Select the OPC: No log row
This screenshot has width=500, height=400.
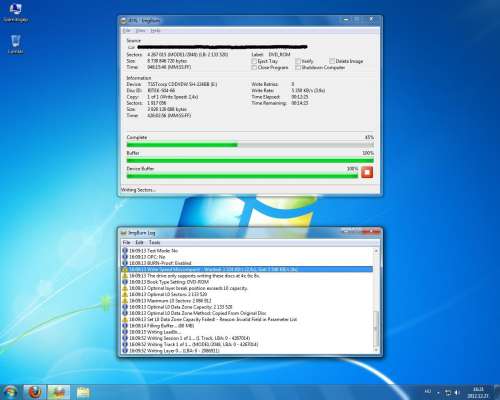247,257
